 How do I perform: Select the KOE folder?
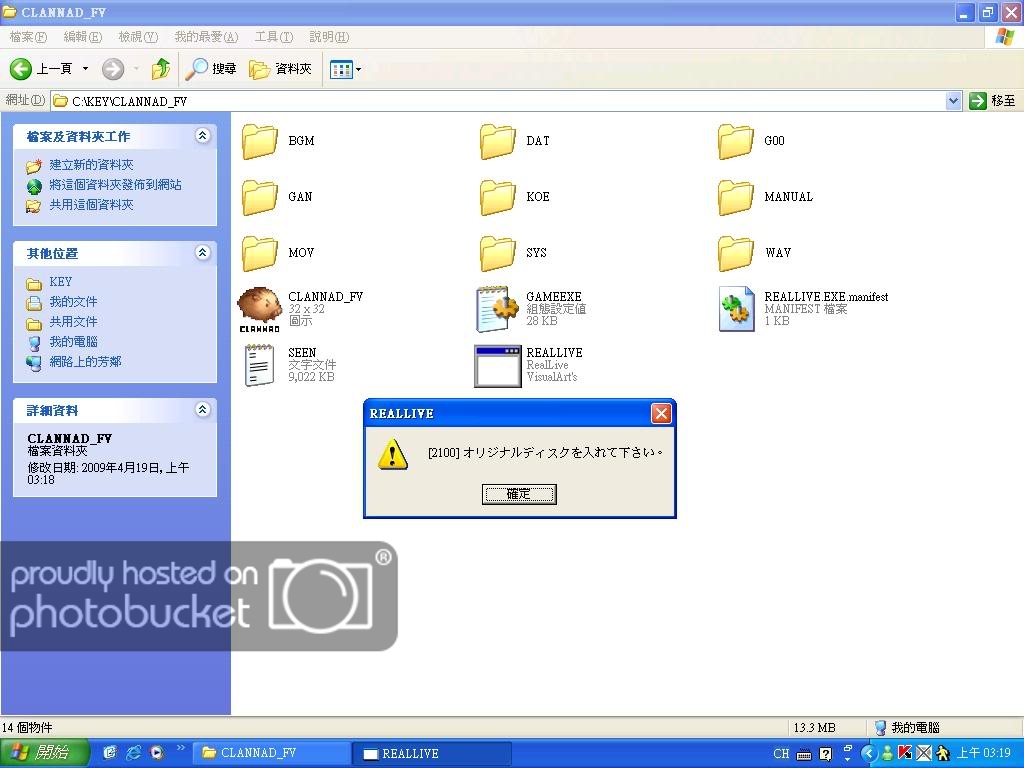[x=516, y=197]
